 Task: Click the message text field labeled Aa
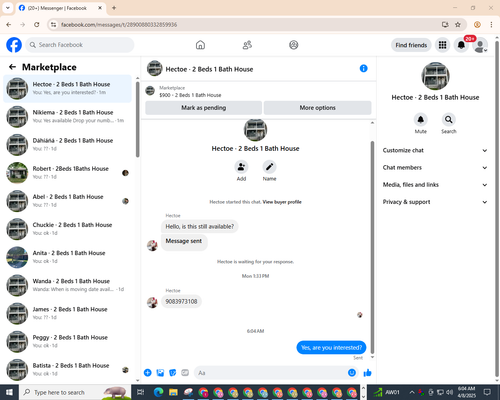[x=271, y=373]
